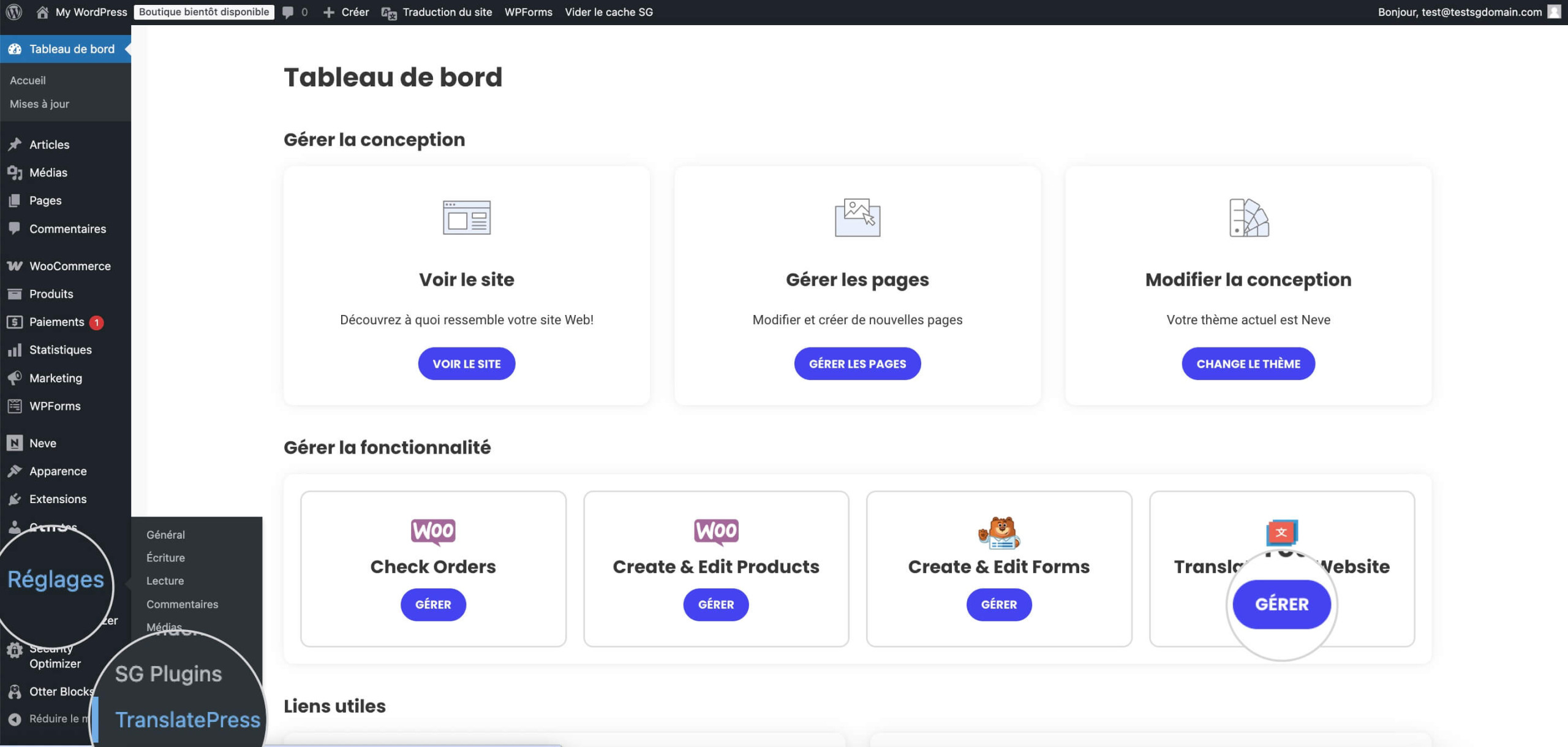This screenshot has width=1568, height=747.
Task: Click Vider le cache SG
Action: (609, 12)
